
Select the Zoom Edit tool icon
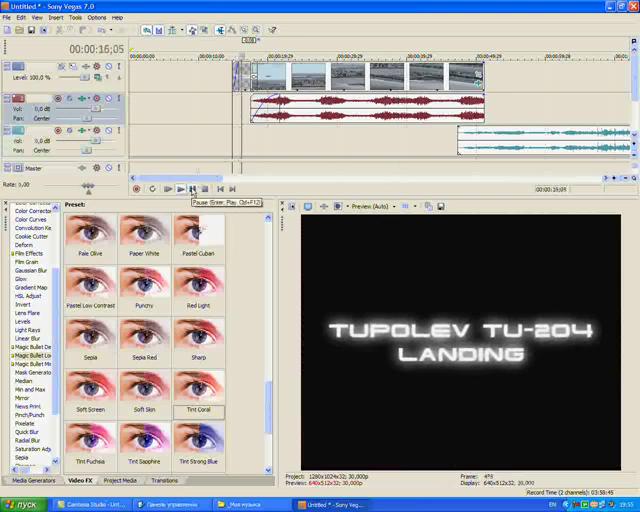coord(256,30)
